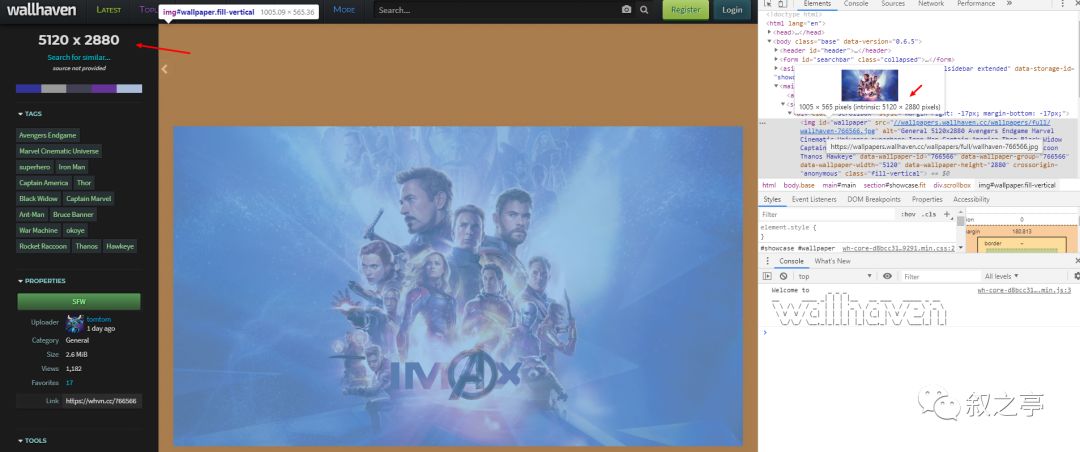Switch to the Console tab in DevTools header
The height and width of the screenshot is (452, 1080).
(x=856, y=4)
